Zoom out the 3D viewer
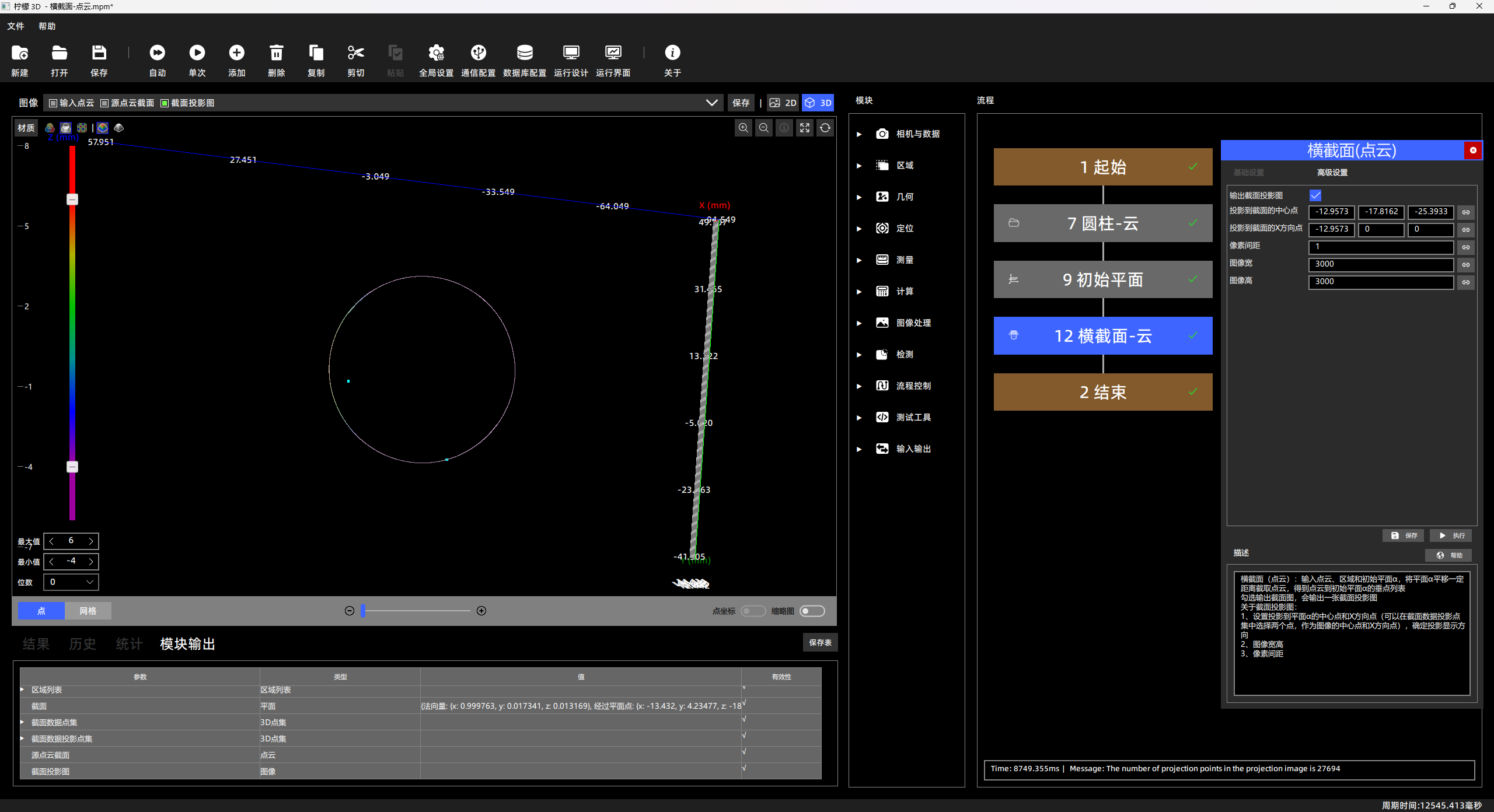The image size is (1494, 812). coord(764,128)
